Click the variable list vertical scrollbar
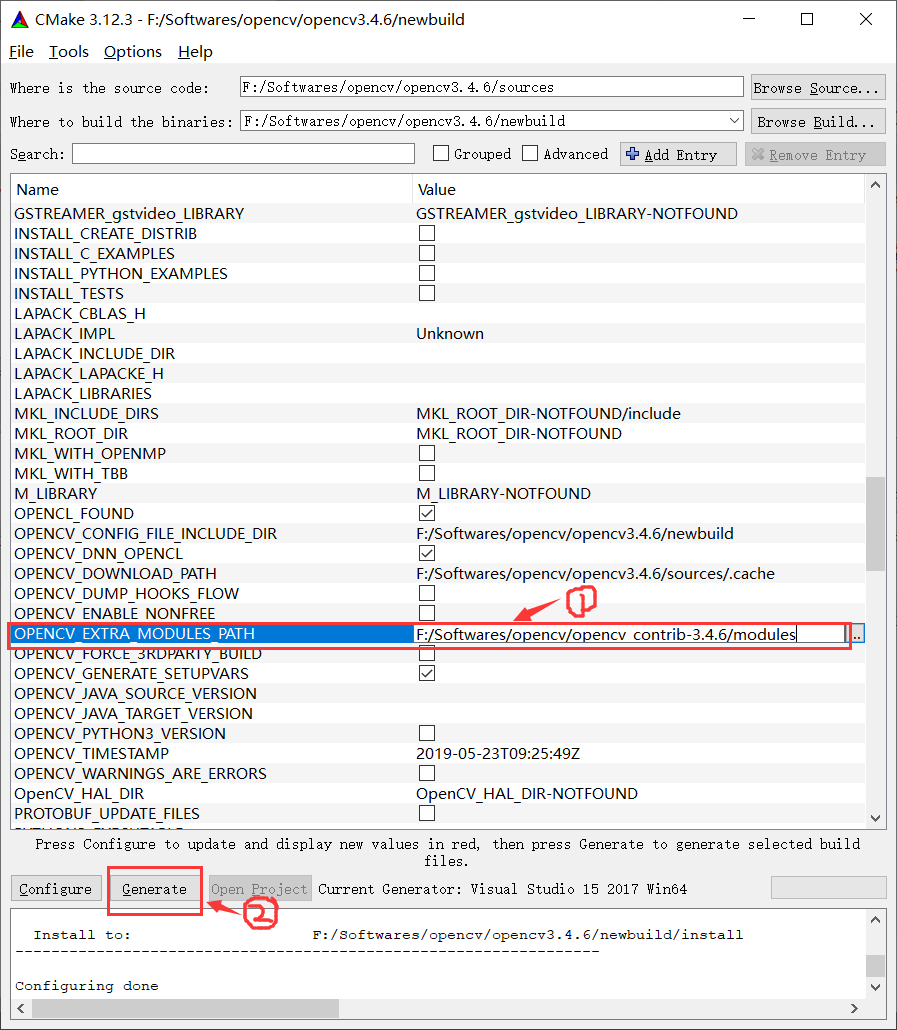 [x=875, y=522]
